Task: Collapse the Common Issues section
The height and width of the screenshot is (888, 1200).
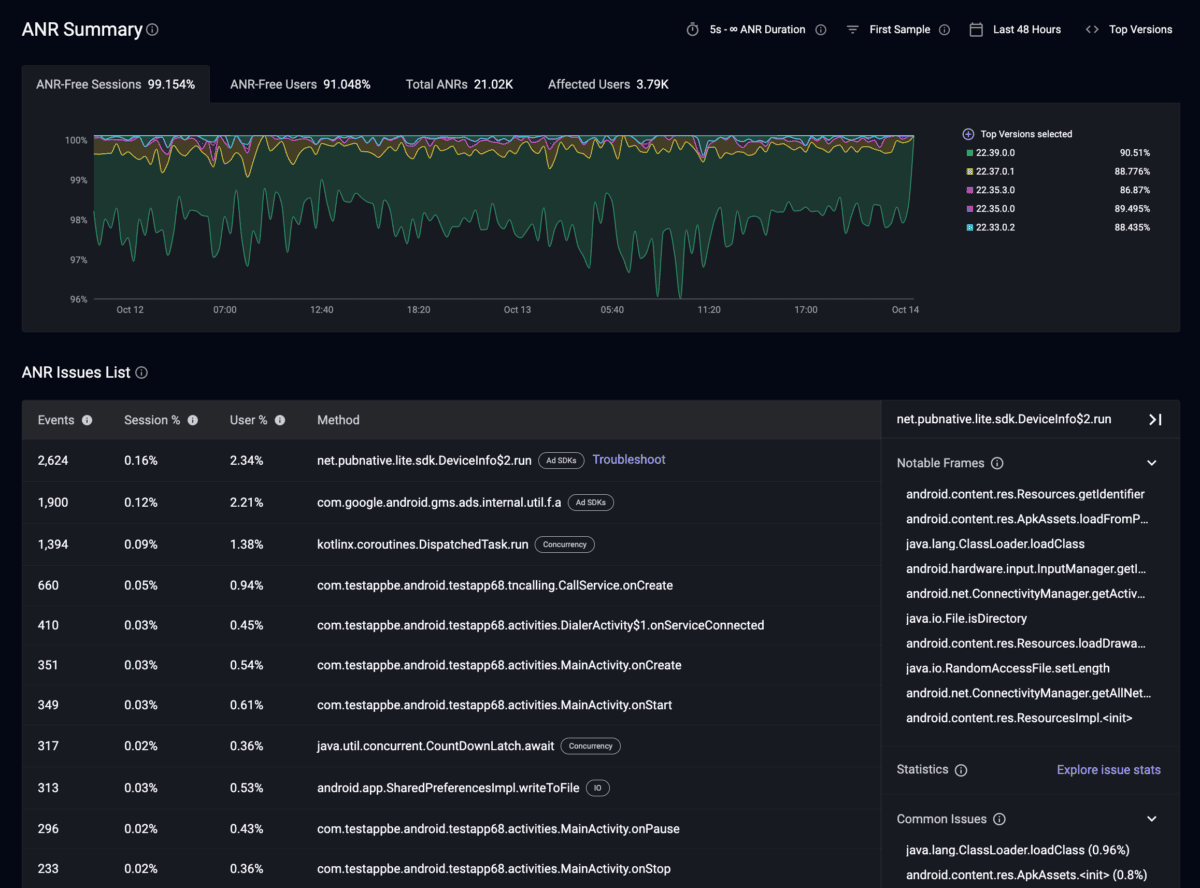Action: 1151,819
